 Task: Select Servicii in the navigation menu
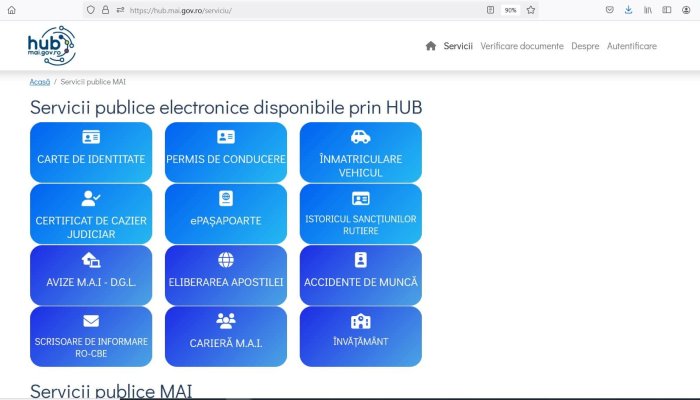pos(458,46)
